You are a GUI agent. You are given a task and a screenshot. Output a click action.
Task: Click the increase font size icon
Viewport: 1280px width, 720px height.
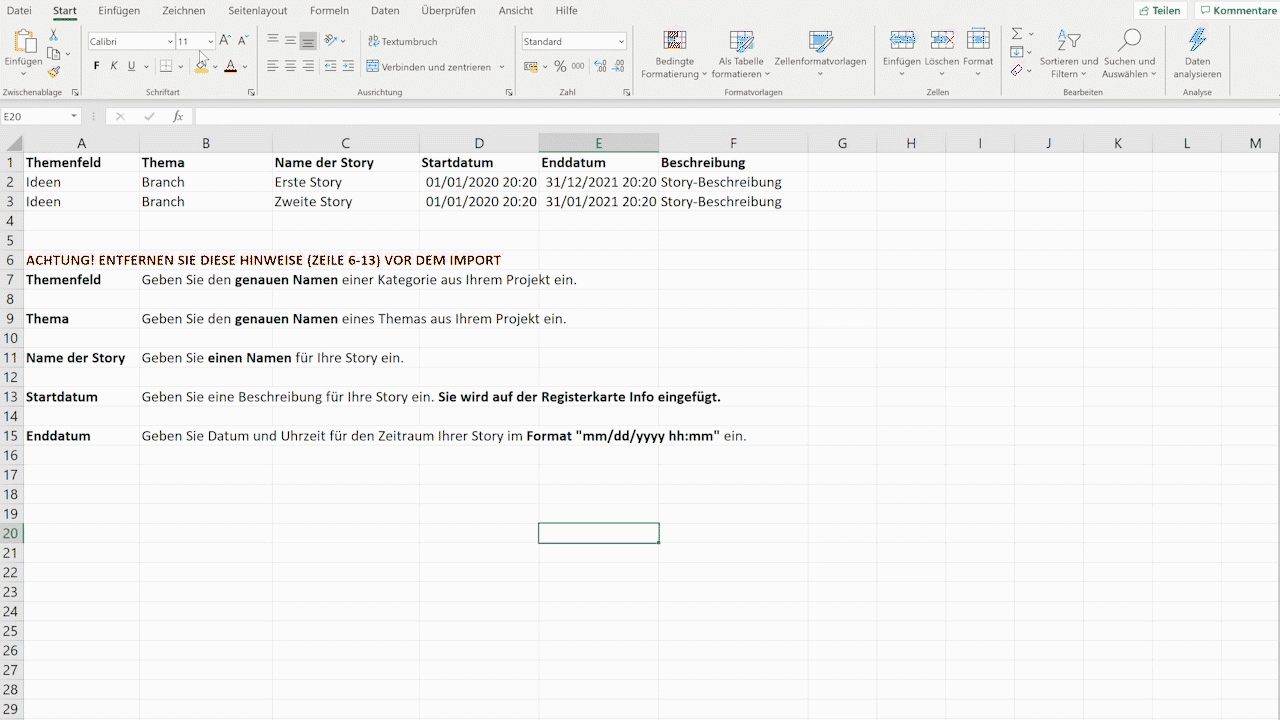point(225,41)
